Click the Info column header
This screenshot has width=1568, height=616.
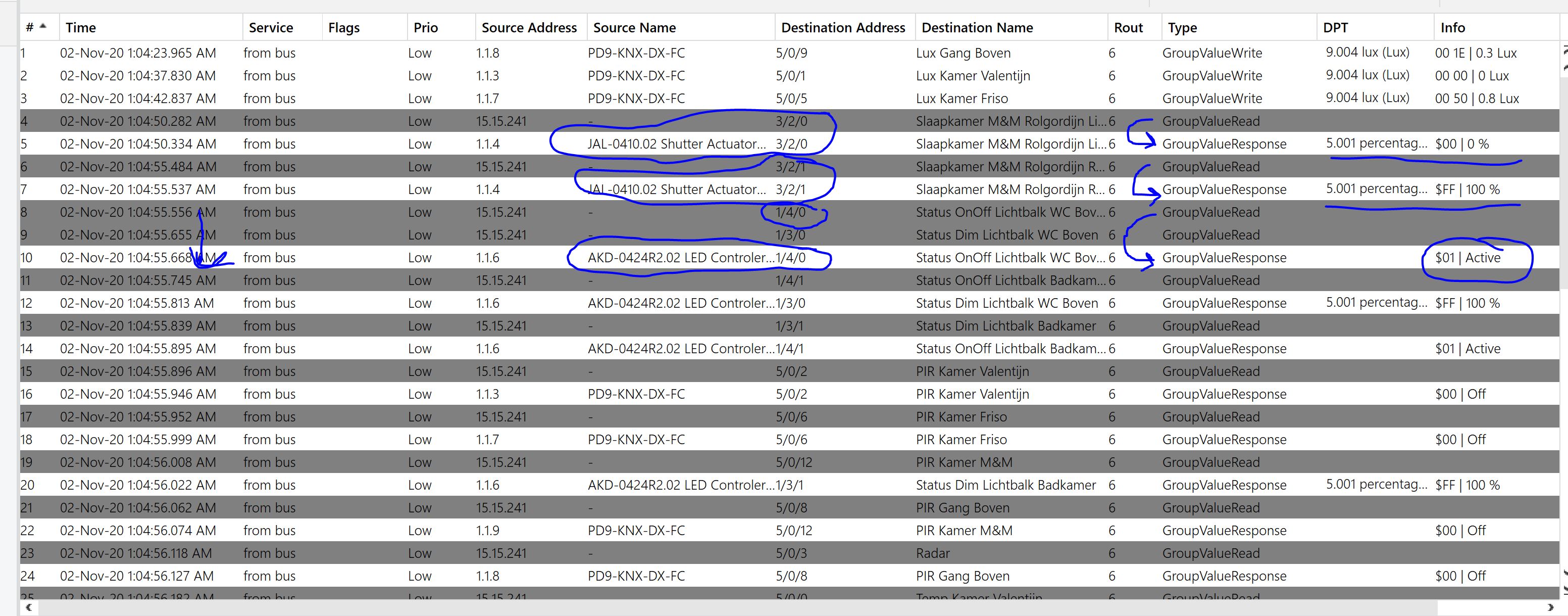coord(1452,27)
